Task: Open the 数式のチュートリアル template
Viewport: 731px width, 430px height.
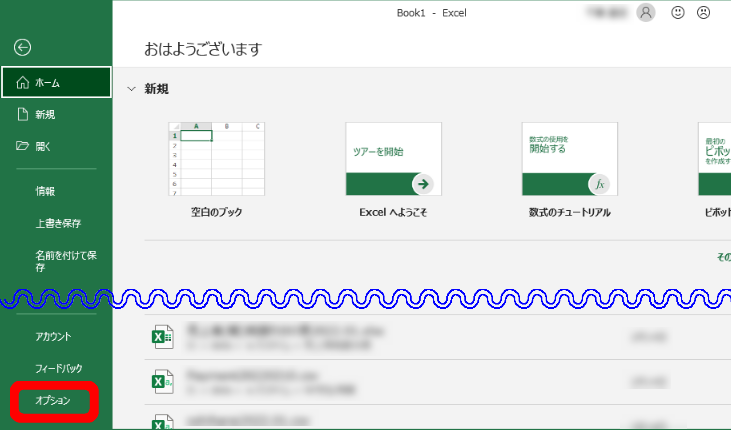Action: point(570,160)
